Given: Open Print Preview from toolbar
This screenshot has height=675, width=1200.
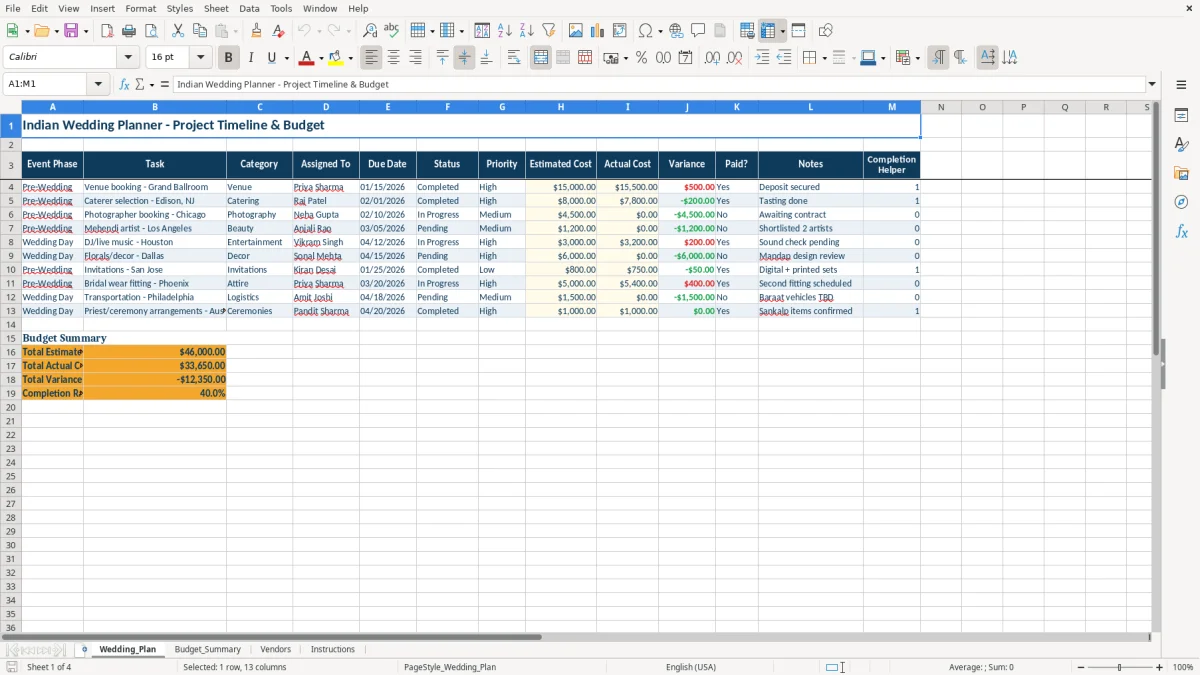Looking at the screenshot, I should coord(150,31).
